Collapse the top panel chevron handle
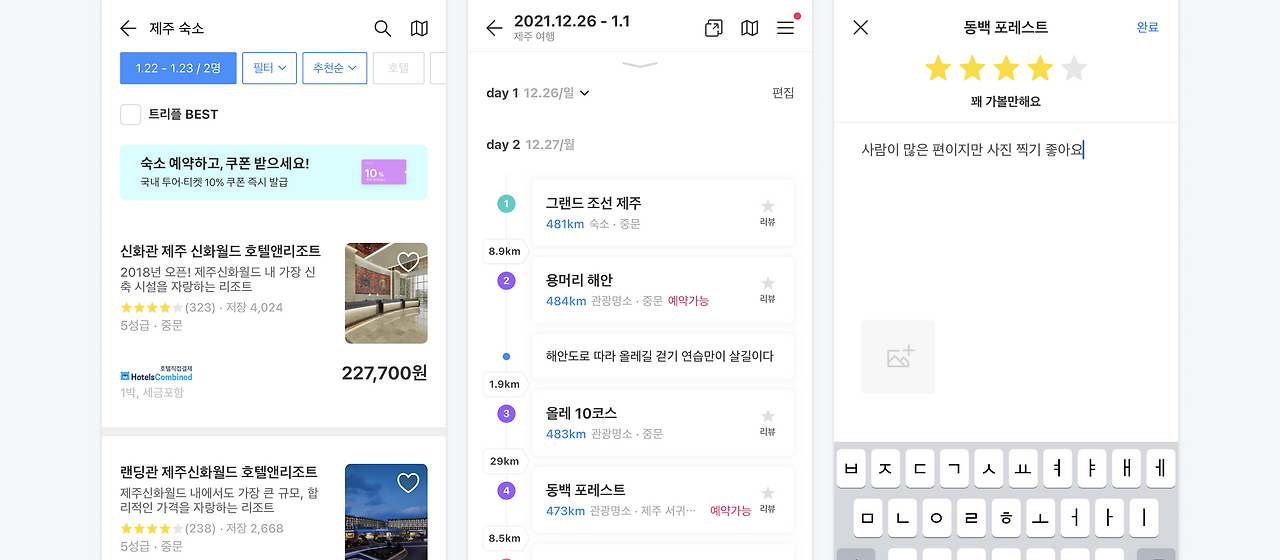The width and height of the screenshot is (1280, 560). 640,65
